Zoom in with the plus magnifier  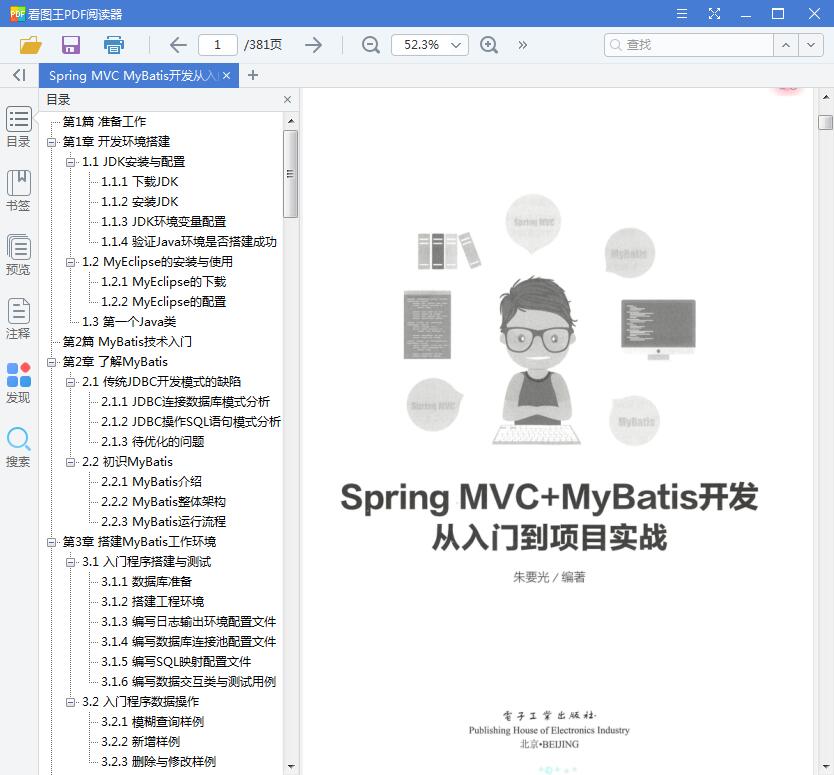pyautogui.click(x=489, y=45)
